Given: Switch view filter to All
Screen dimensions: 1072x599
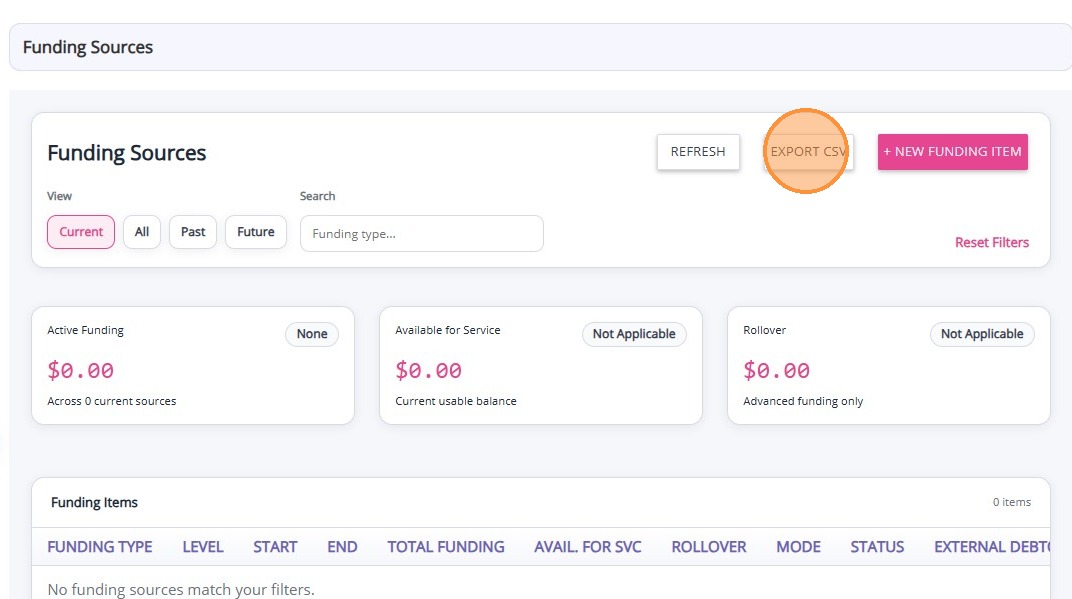Looking at the screenshot, I should [x=142, y=232].
